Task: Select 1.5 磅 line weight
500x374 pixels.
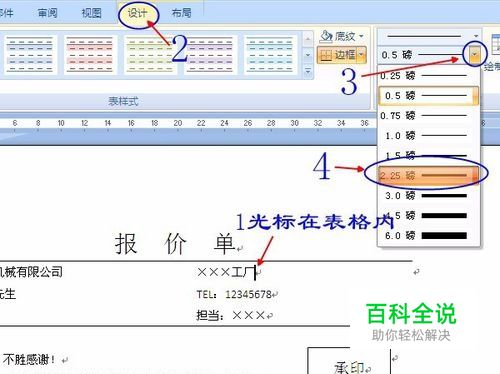Action: (429, 155)
